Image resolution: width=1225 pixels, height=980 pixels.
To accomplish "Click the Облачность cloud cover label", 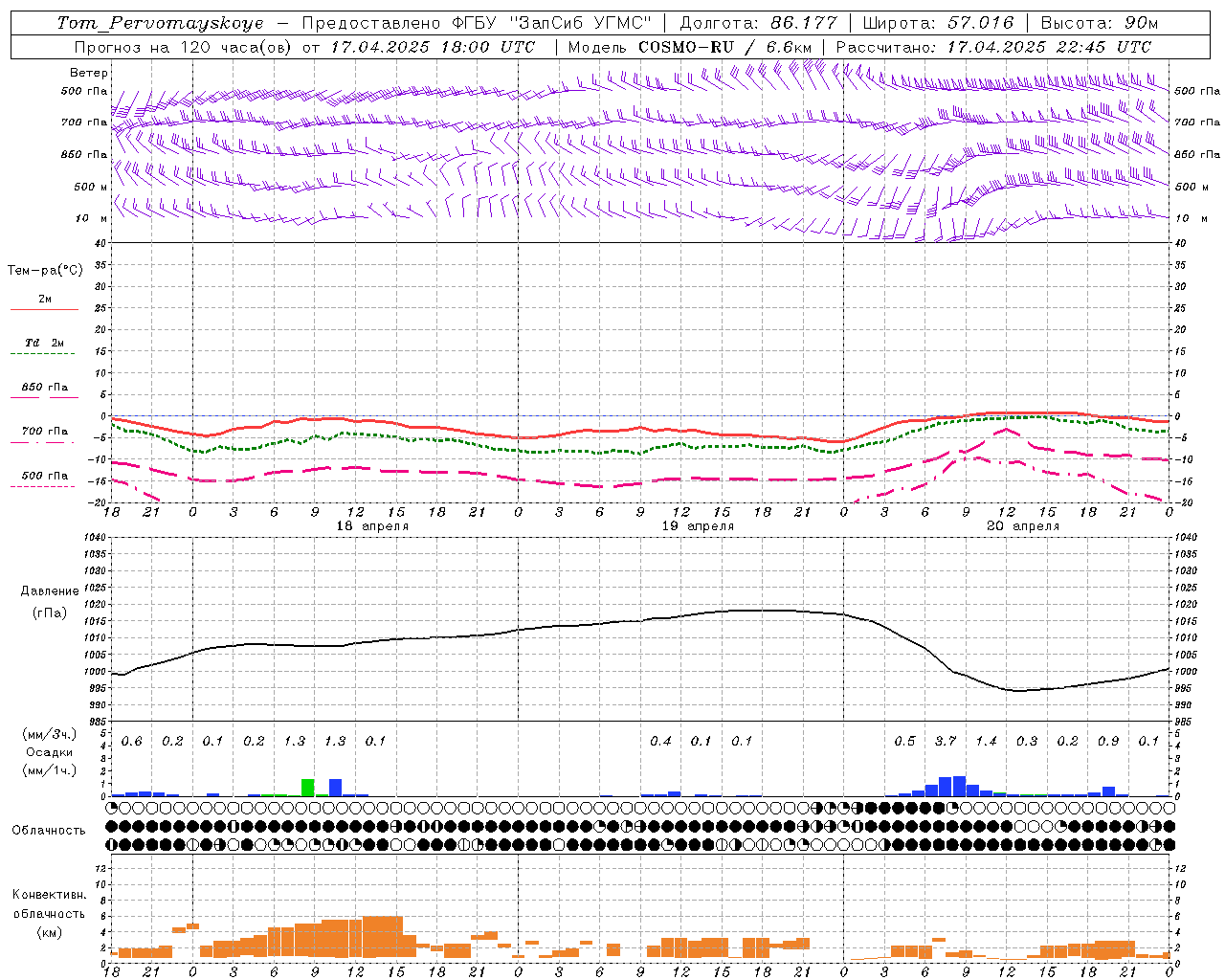I will tap(49, 830).
